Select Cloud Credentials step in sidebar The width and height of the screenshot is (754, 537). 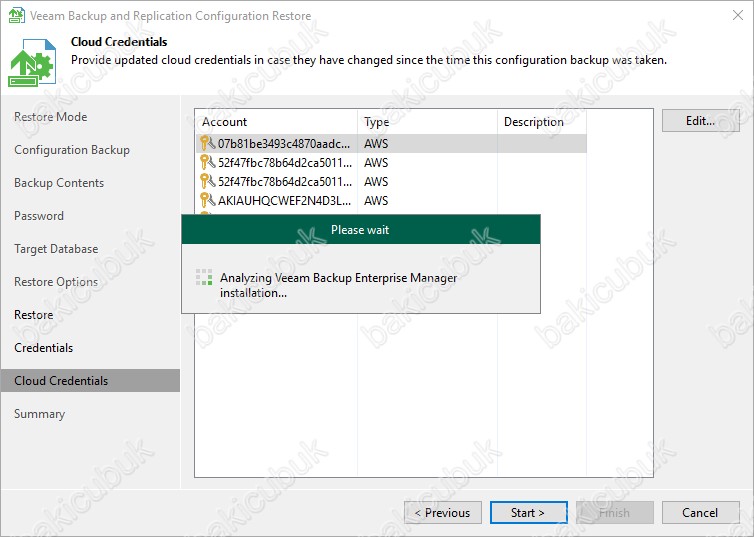90,381
